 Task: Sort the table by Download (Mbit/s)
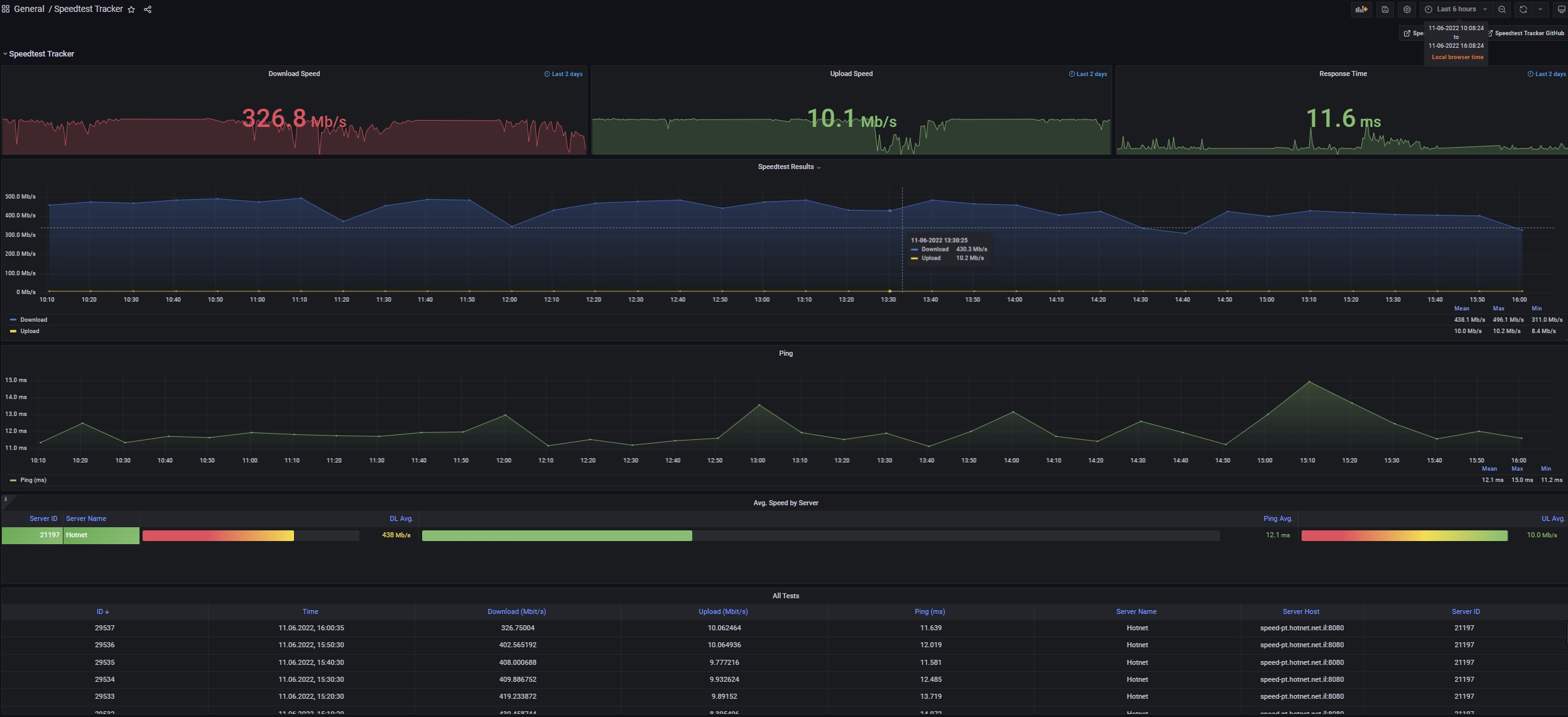tap(516, 611)
